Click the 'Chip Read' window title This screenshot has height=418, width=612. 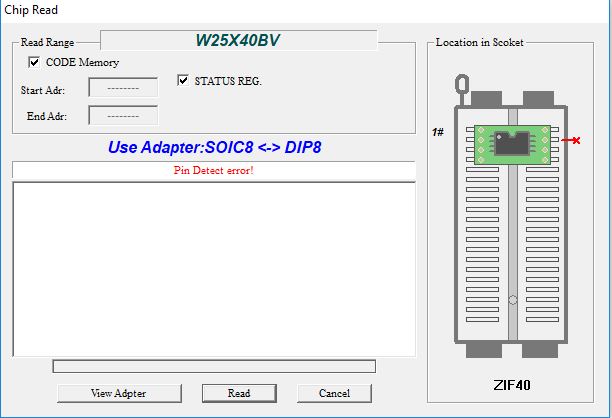(31, 10)
